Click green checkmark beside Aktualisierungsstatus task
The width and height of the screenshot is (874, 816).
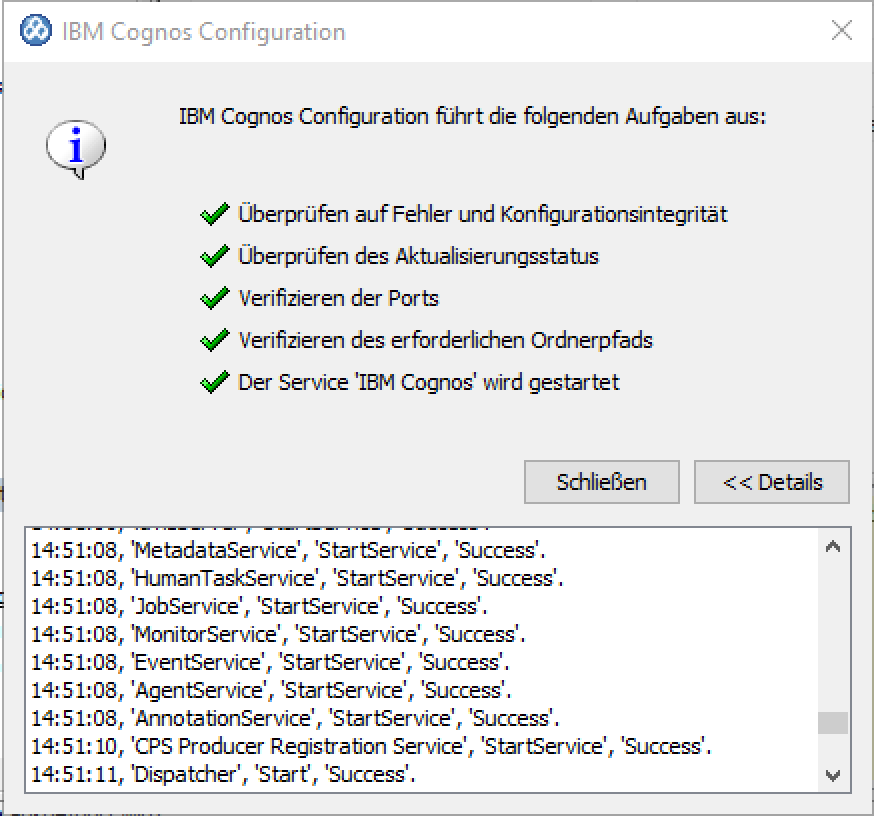coord(214,257)
